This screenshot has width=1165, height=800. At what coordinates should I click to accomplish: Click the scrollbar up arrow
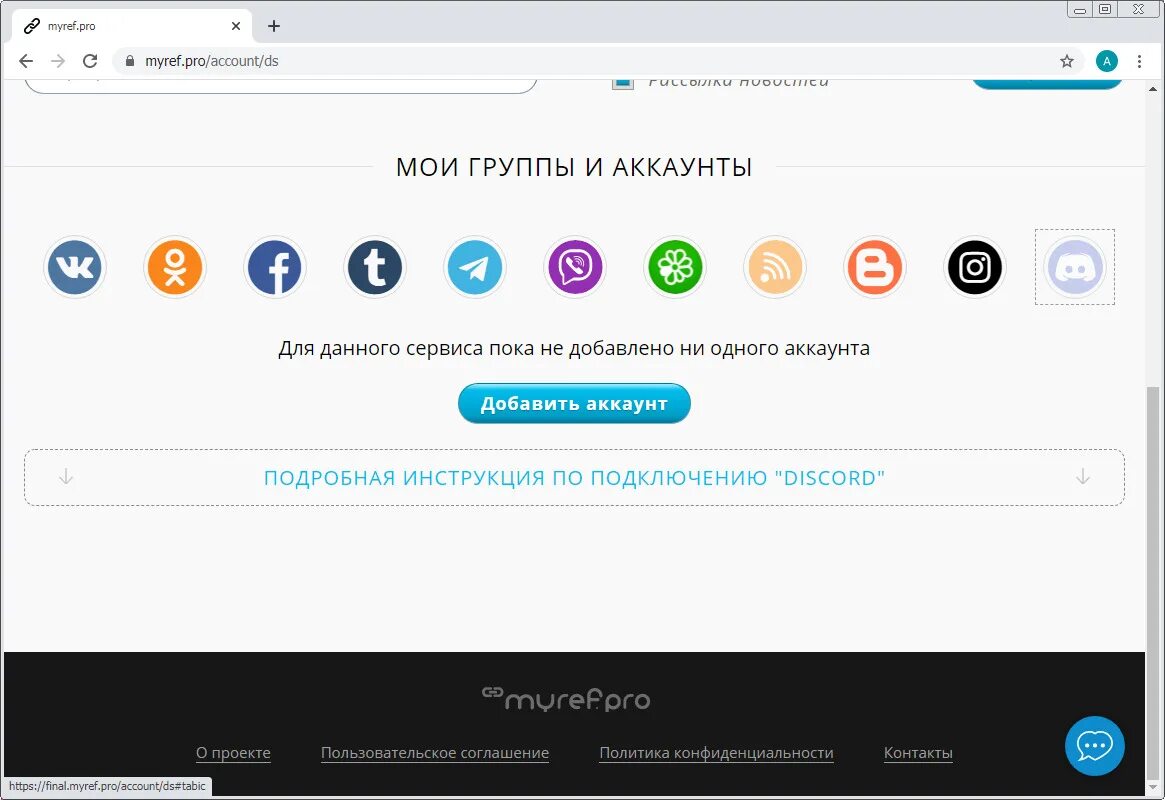[1152, 88]
